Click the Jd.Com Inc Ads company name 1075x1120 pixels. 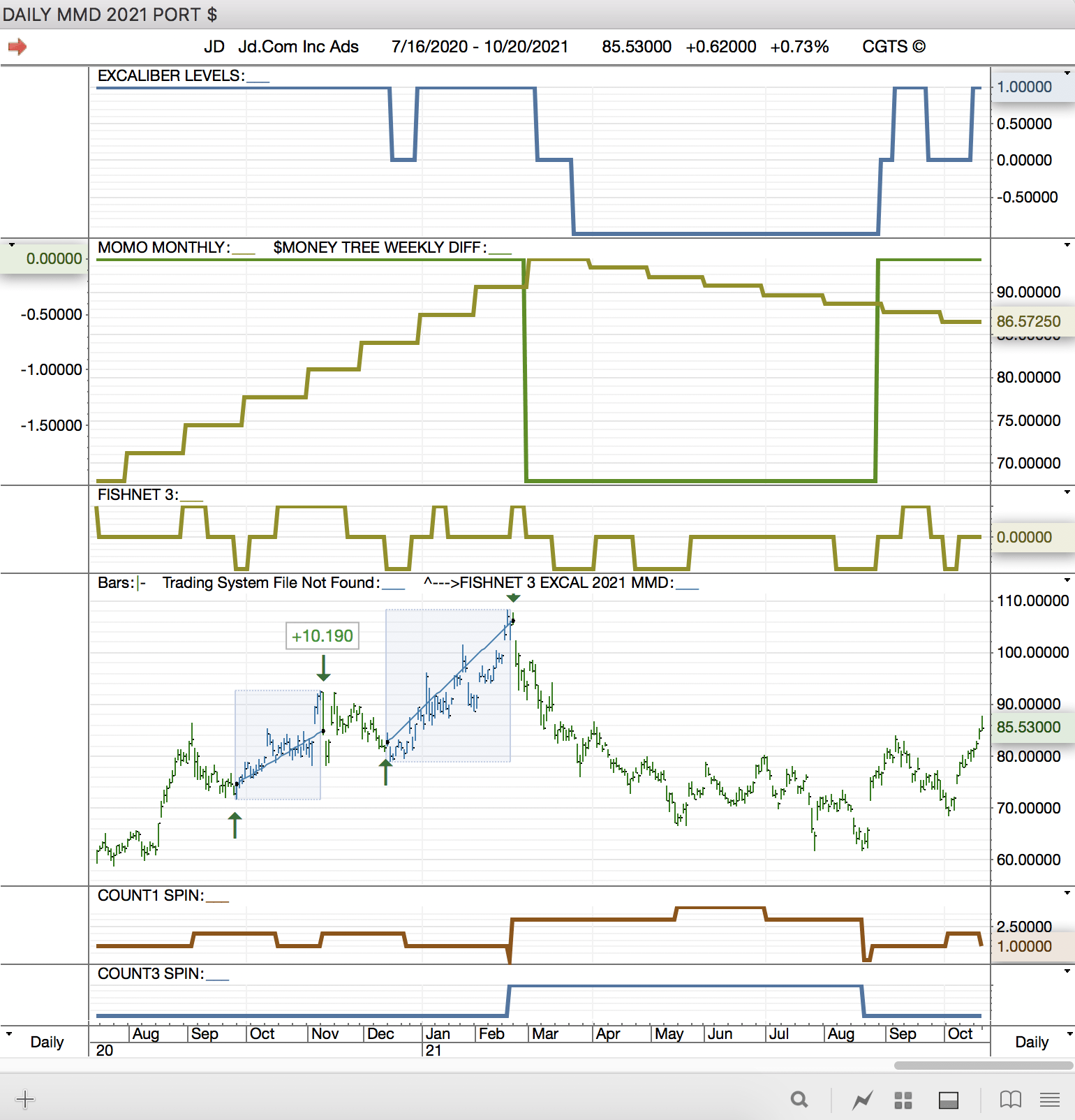[299, 47]
